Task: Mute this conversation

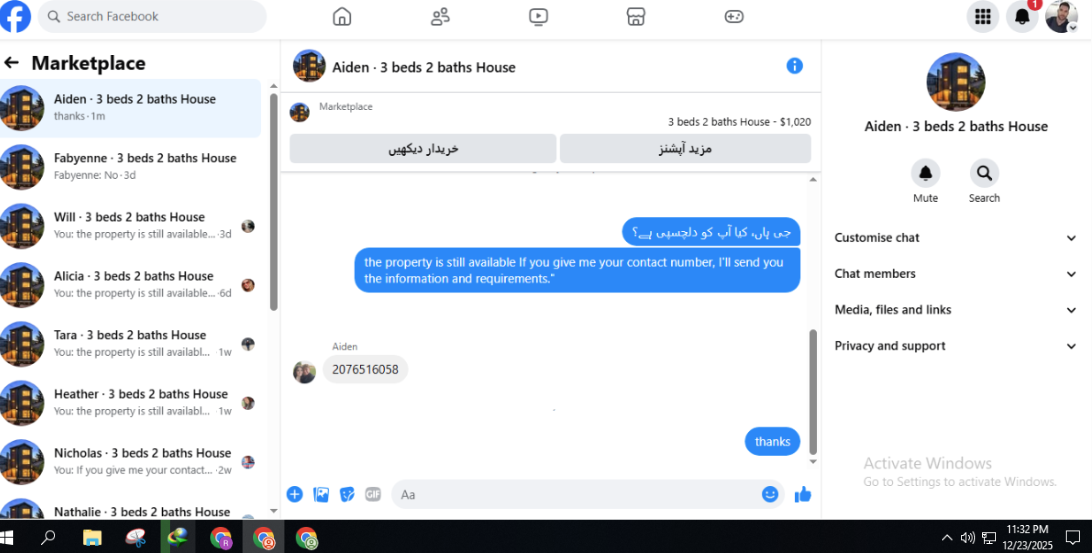Action: point(926,181)
